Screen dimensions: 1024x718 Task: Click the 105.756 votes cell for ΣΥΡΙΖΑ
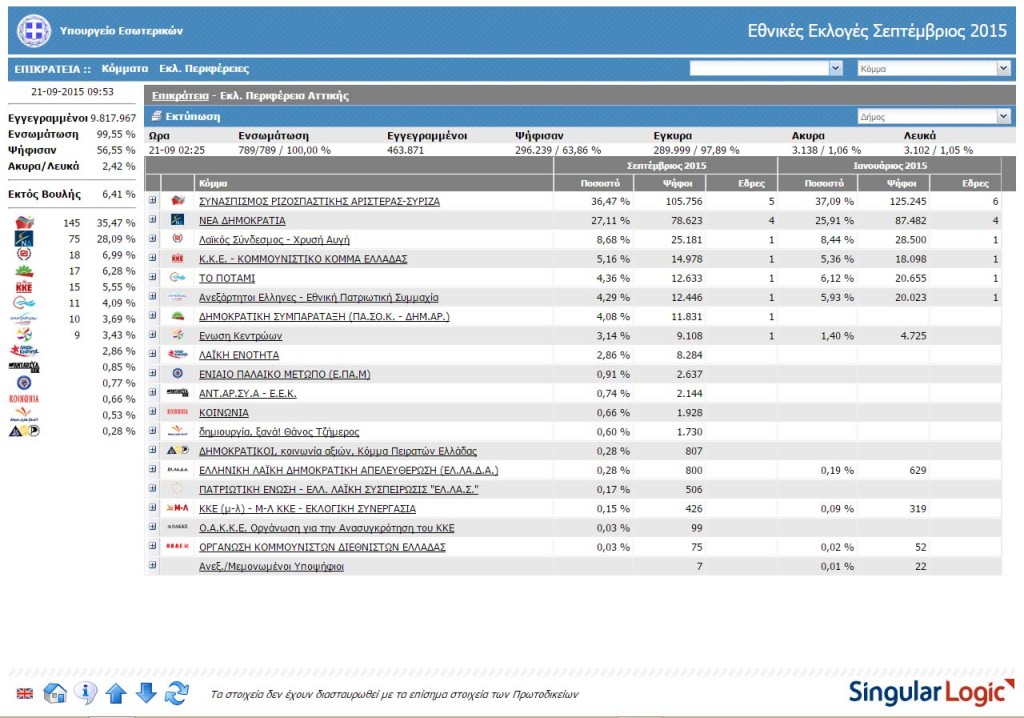[x=684, y=201]
